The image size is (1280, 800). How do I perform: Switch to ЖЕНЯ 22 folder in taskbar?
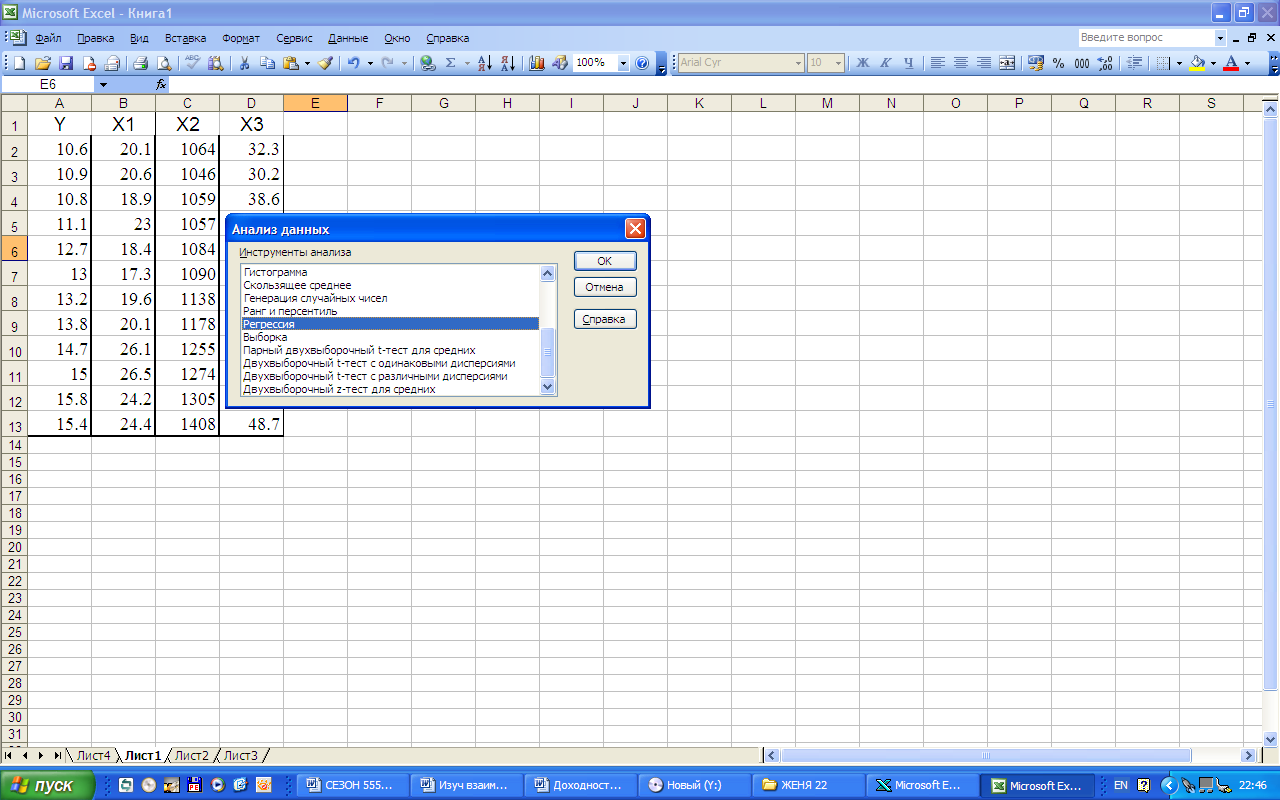(808, 785)
